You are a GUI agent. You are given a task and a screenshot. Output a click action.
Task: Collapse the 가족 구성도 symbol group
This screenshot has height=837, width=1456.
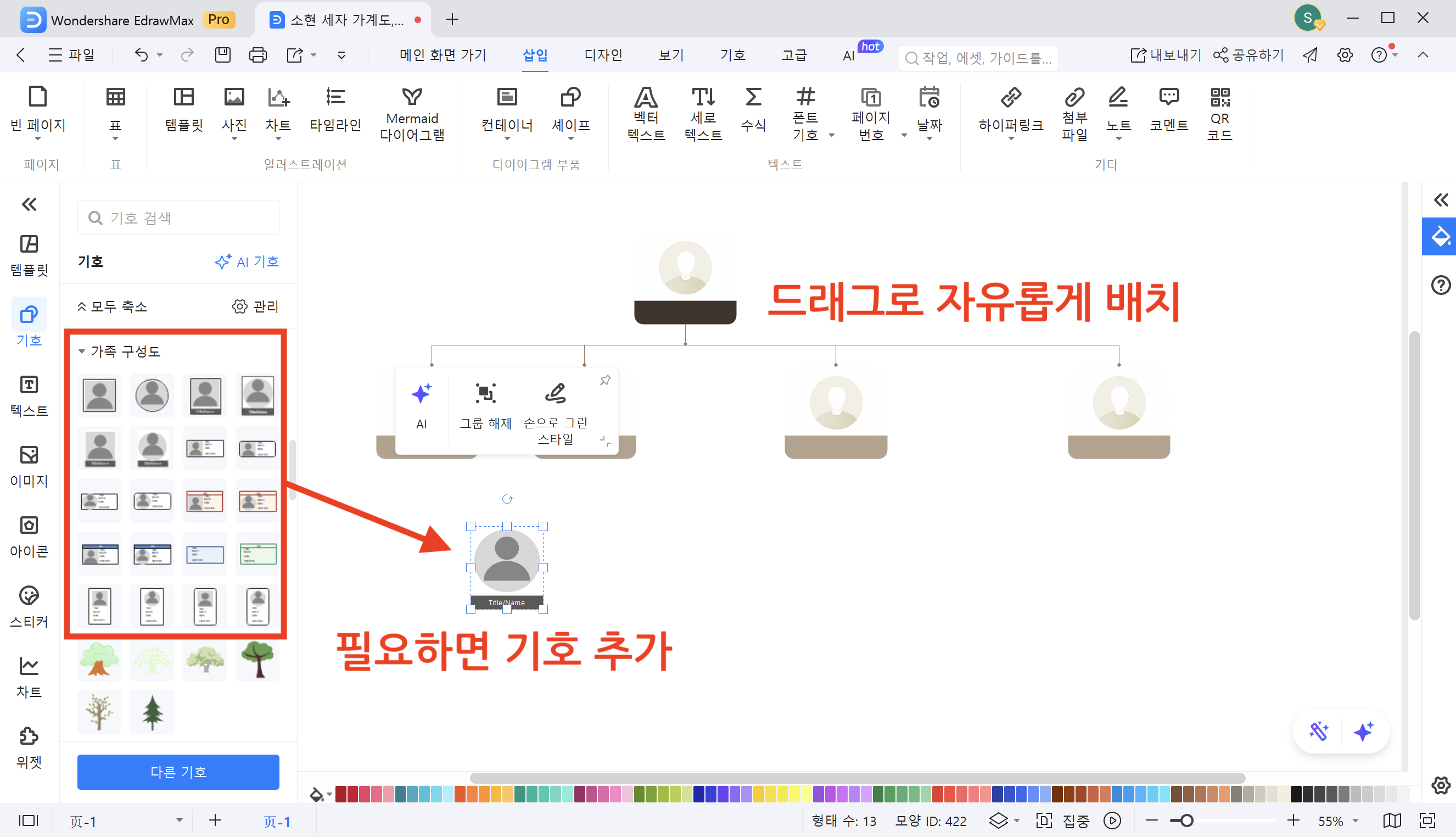tap(82, 351)
